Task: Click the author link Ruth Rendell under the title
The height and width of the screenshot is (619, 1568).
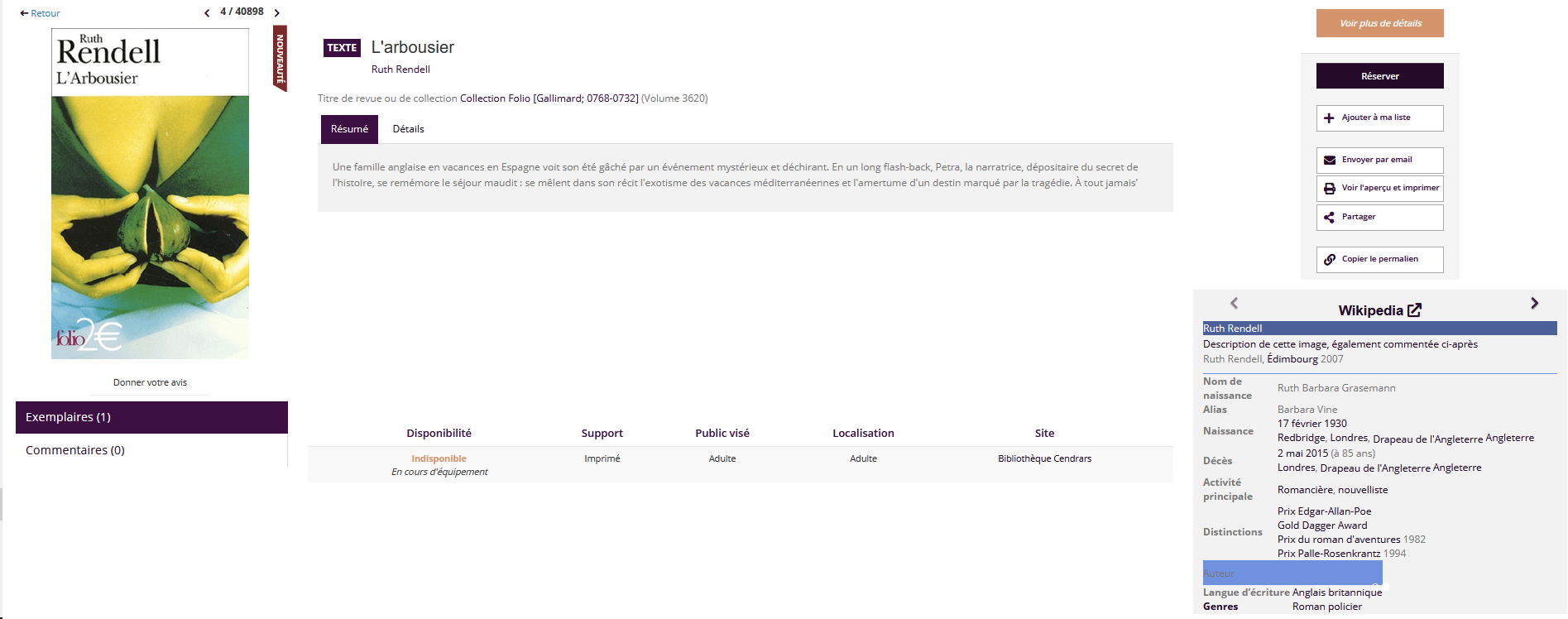Action: coord(400,70)
